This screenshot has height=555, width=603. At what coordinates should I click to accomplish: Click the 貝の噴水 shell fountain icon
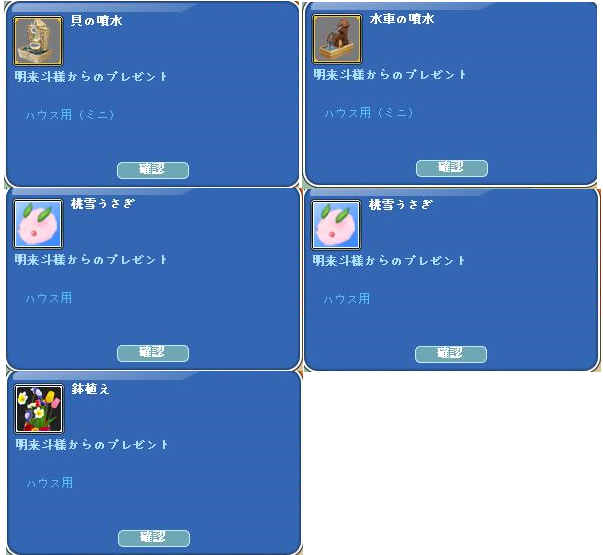coord(38,41)
